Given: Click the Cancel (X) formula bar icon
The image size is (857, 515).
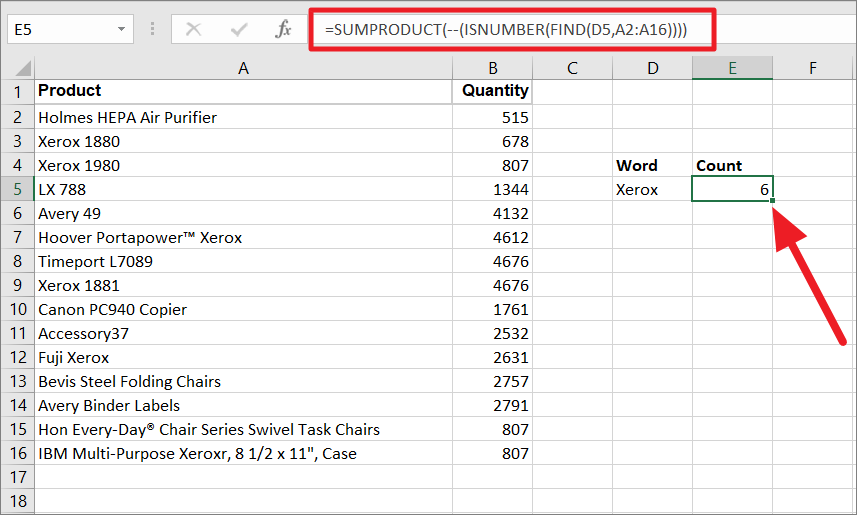Looking at the screenshot, I should pyautogui.click(x=193, y=29).
